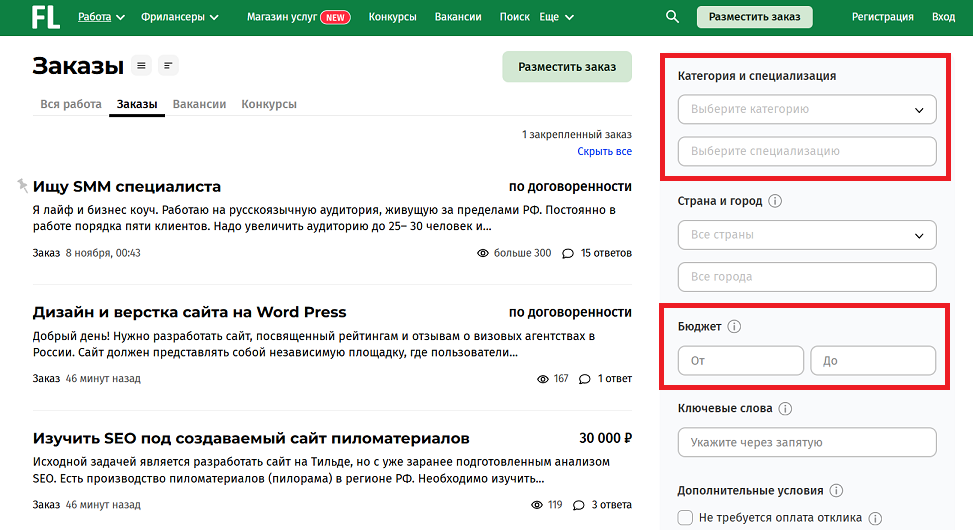The width and height of the screenshot is (973, 530).
Task: Click info icon next to Бюджет
Action: (734, 327)
